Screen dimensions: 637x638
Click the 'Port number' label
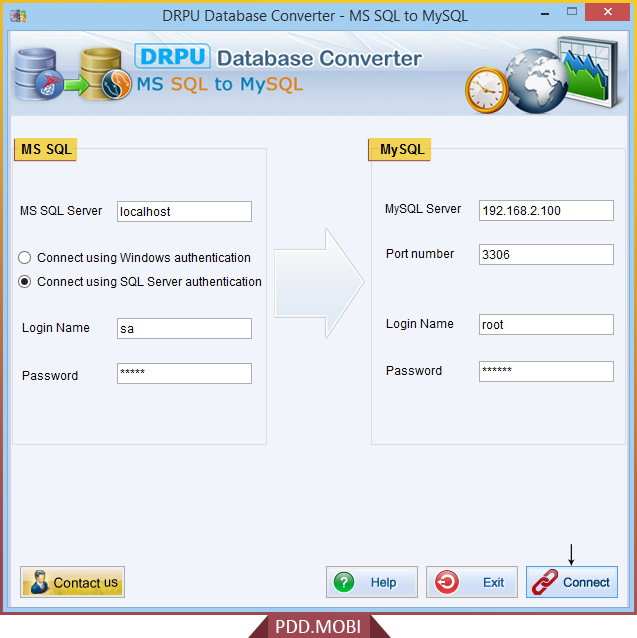coord(420,254)
